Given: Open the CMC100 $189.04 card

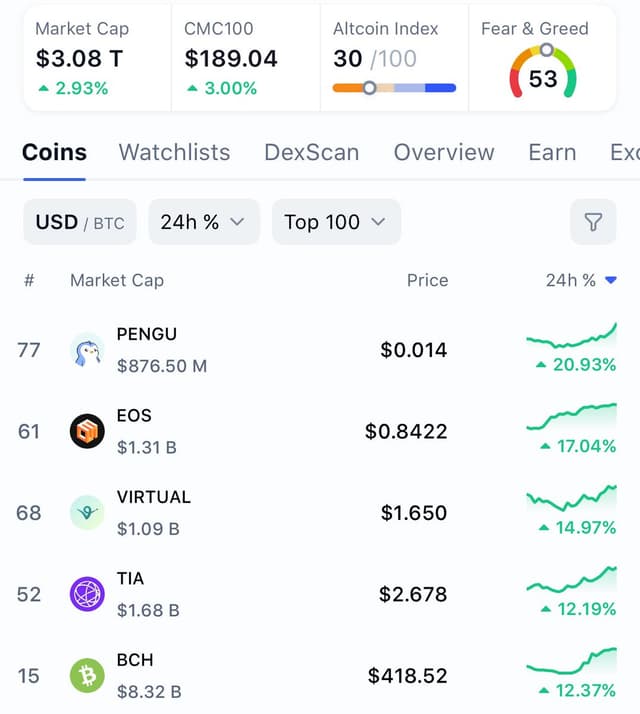Looking at the screenshot, I should tap(246, 58).
